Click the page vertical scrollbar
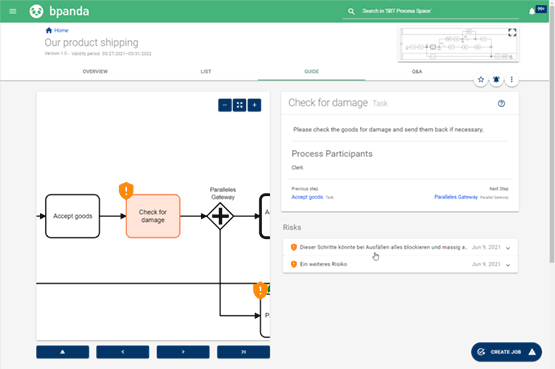Image resolution: width=555 pixels, height=369 pixels. 552,134
